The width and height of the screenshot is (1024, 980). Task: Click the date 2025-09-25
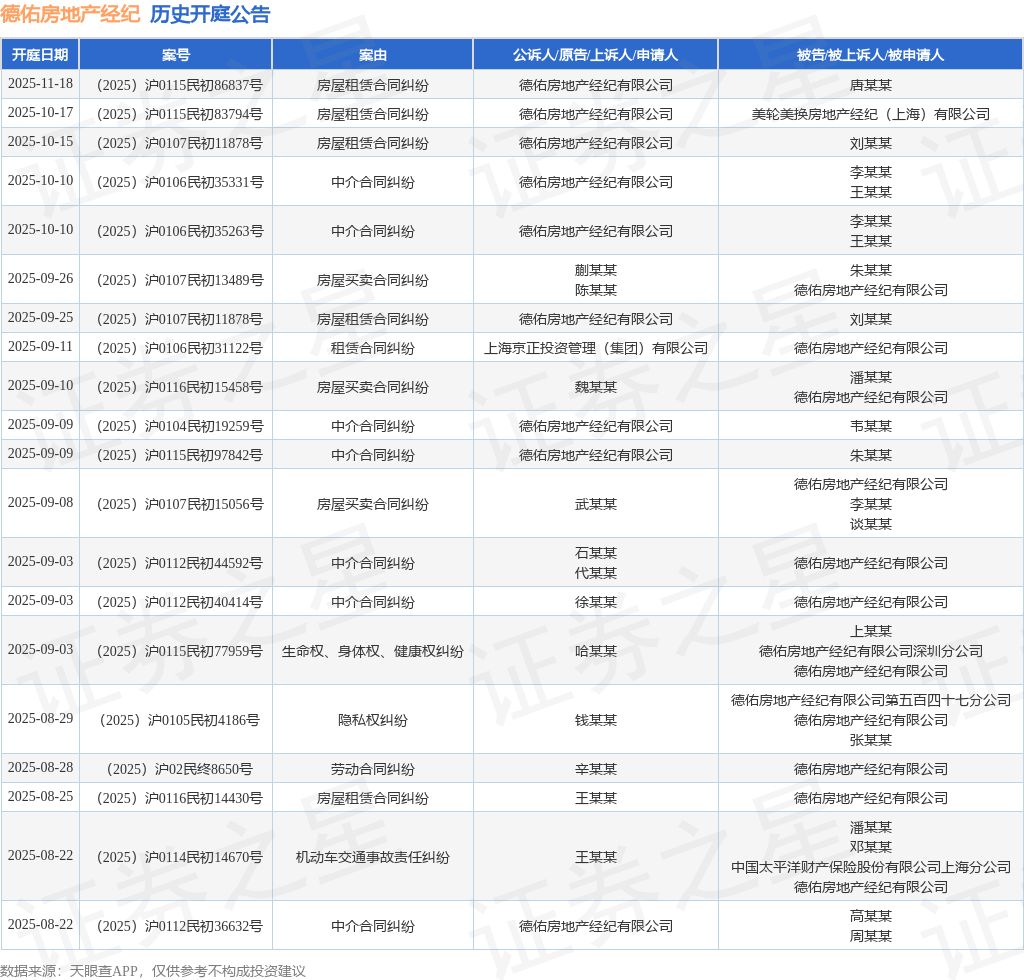click(40, 318)
